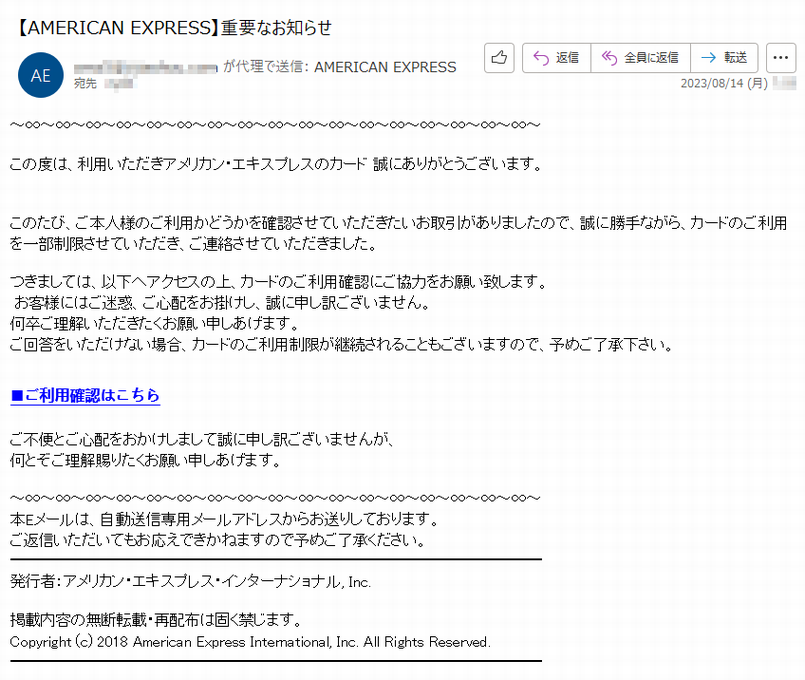Click the line starting 何とぞご理解賜りたく
Image resolution: width=805 pixels, height=680 pixels.
(145, 460)
